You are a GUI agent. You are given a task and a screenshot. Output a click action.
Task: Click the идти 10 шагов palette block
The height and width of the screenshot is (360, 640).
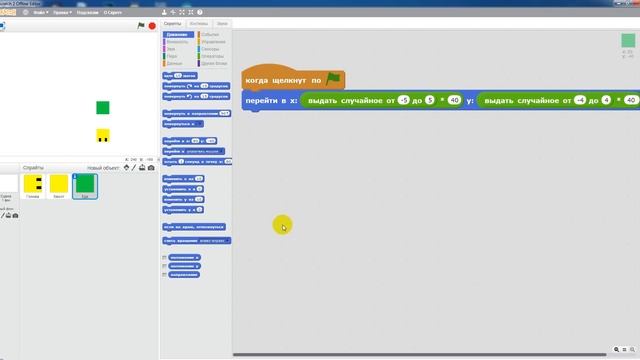(180, 76)
